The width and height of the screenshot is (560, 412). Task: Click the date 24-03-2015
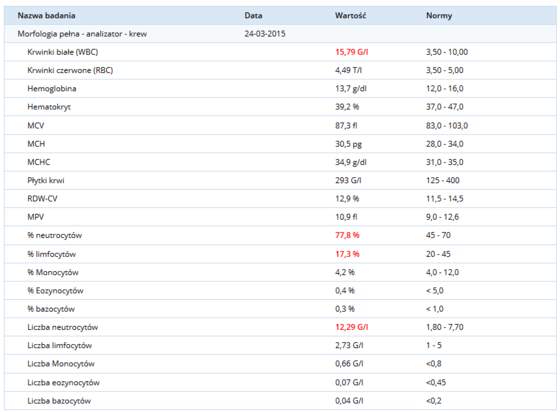click(265, 34)
